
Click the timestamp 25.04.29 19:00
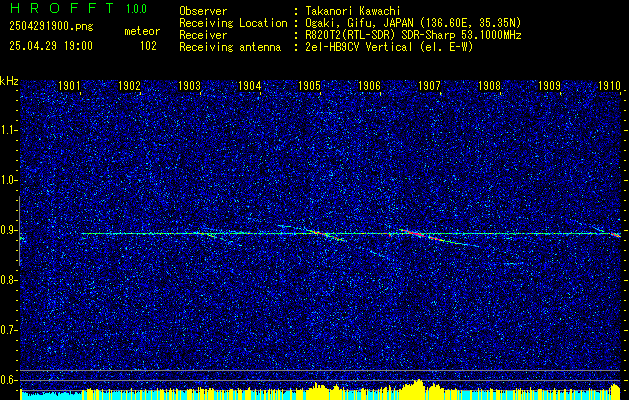pyautogui.click(x=51, y=46)
